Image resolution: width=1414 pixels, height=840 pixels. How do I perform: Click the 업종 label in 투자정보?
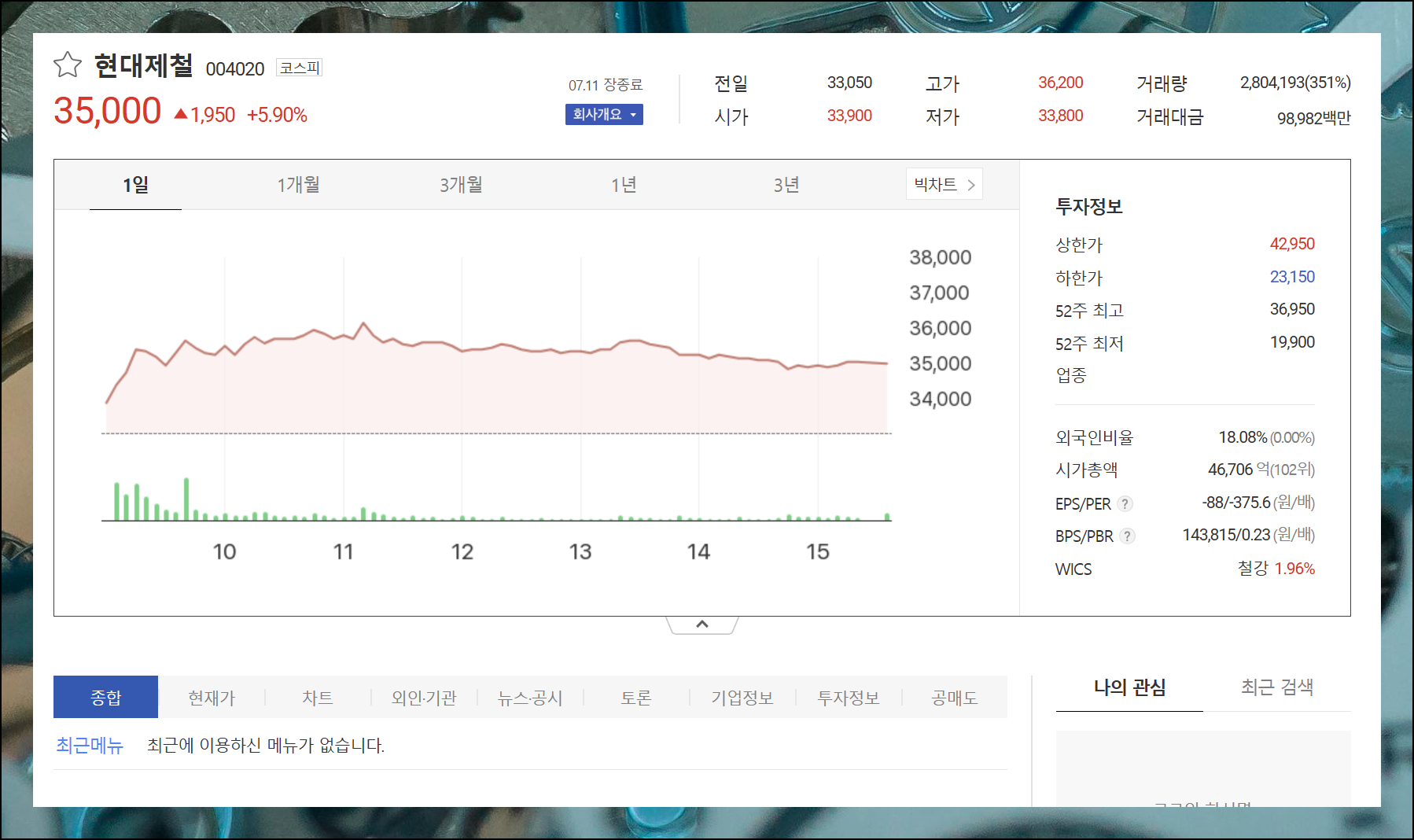click(1070, 375)
